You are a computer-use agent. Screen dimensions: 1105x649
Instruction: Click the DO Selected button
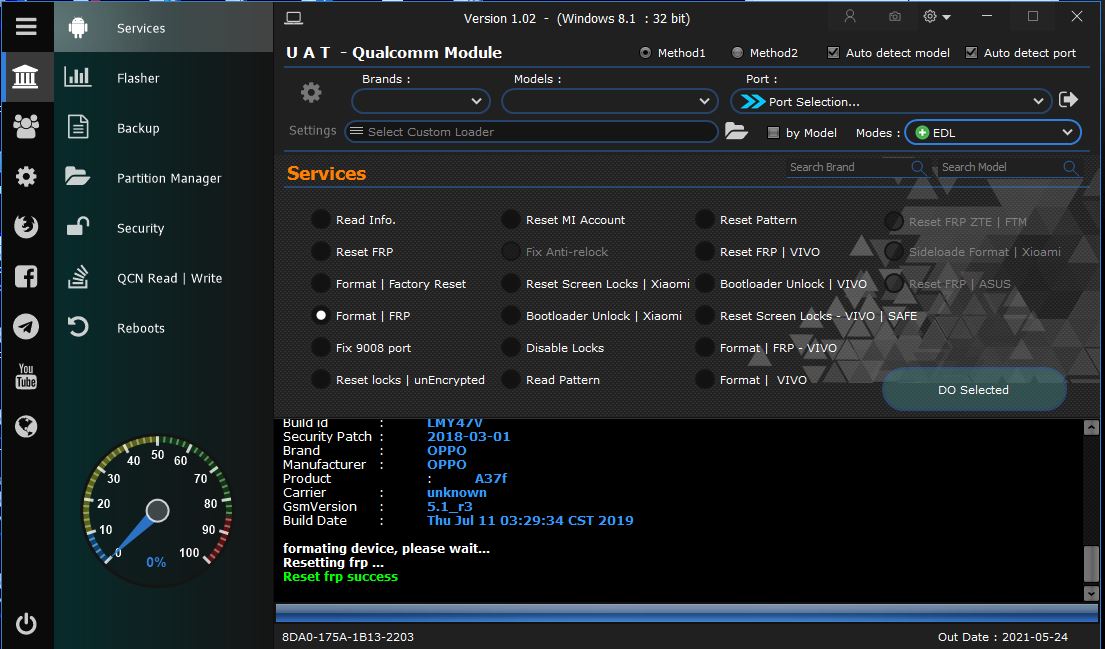(x=973, y=390)
